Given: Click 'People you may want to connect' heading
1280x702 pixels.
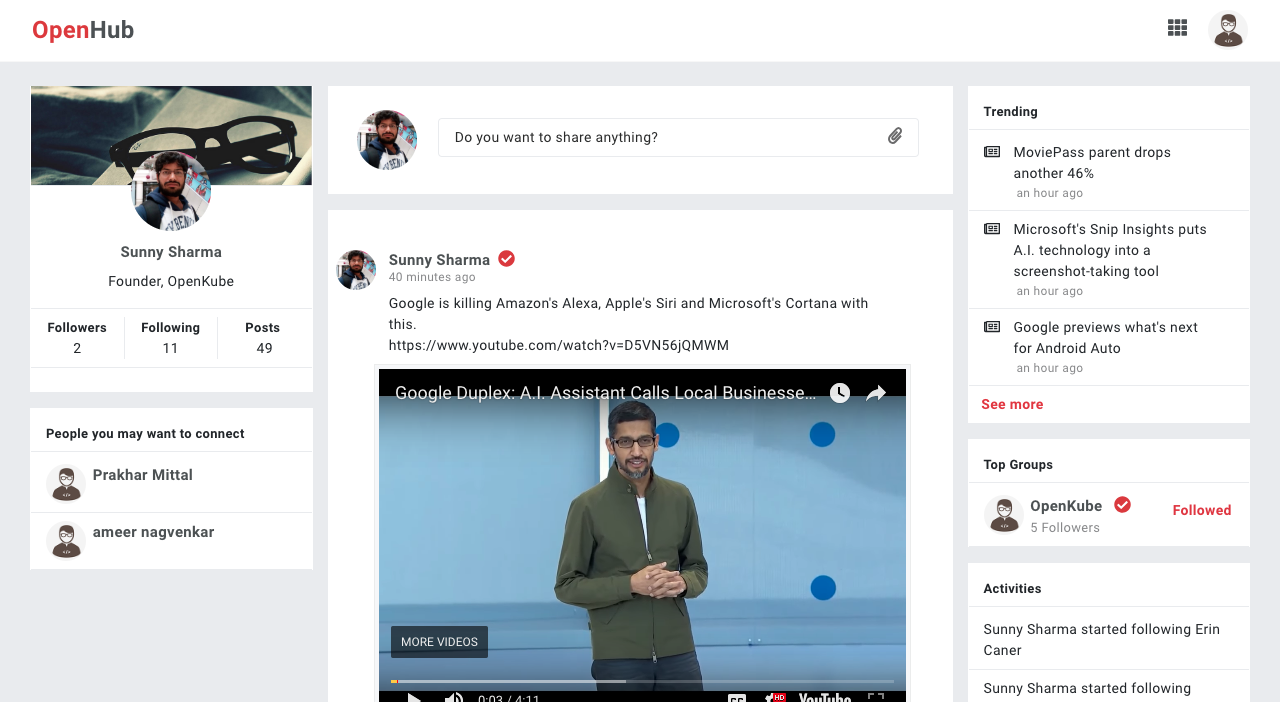Looking at the screenshot, I should [145, 433].
